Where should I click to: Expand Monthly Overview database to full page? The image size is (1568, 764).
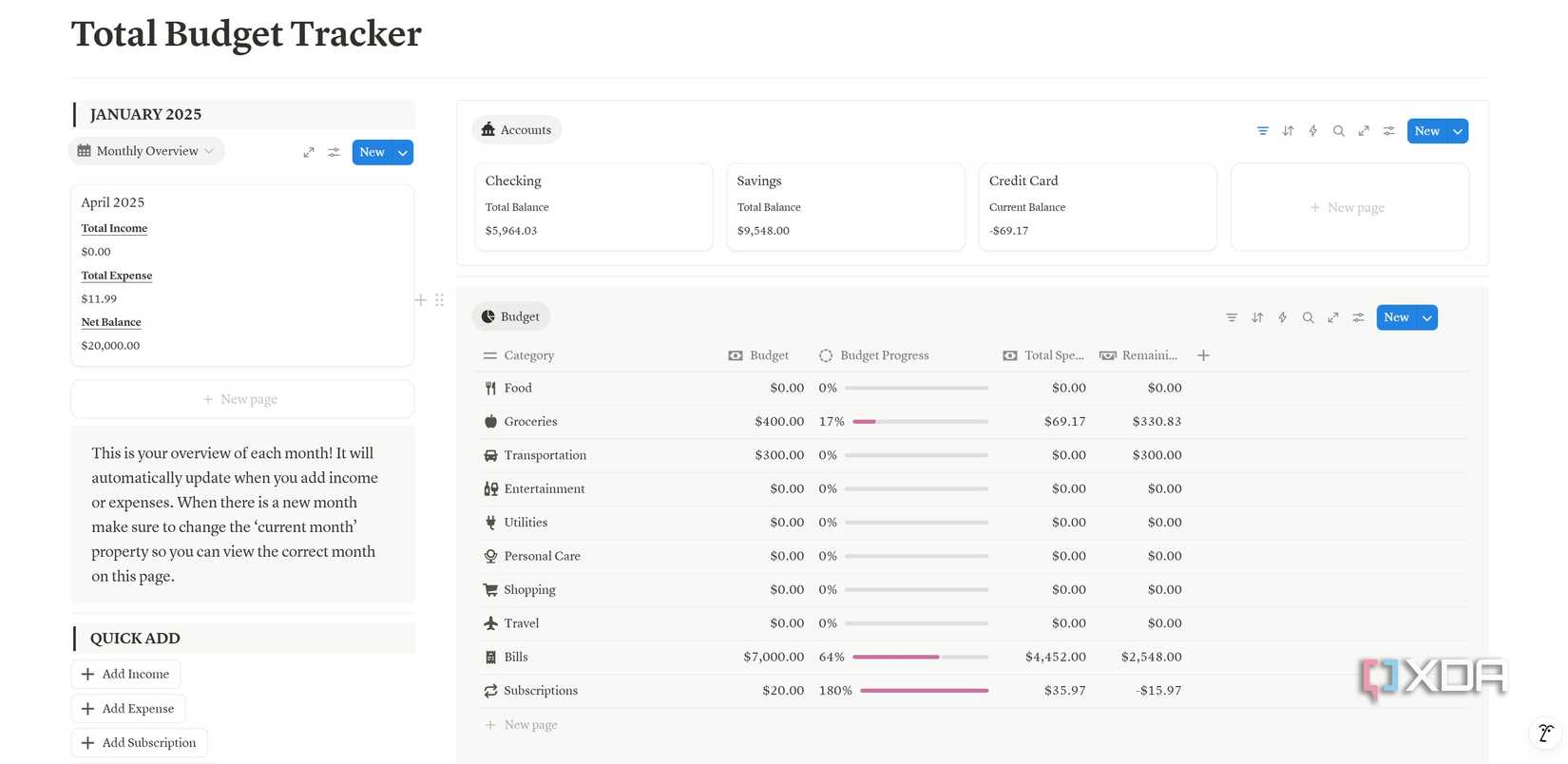(x=309, y=152)
